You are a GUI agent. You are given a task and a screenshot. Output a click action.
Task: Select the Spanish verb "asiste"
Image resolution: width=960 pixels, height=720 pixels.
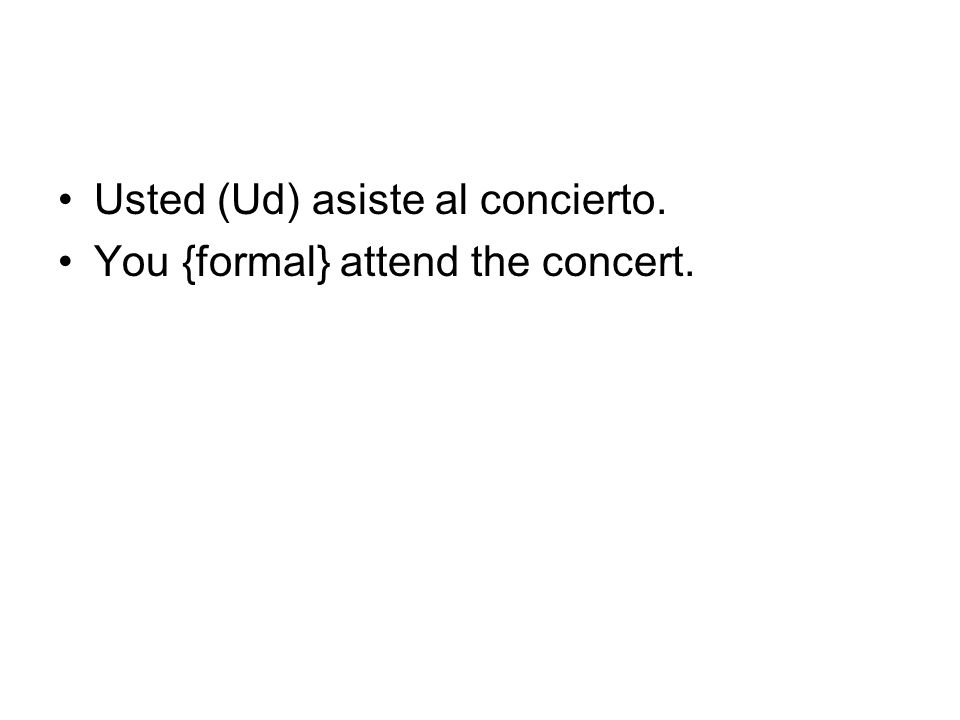click(368, 200)
